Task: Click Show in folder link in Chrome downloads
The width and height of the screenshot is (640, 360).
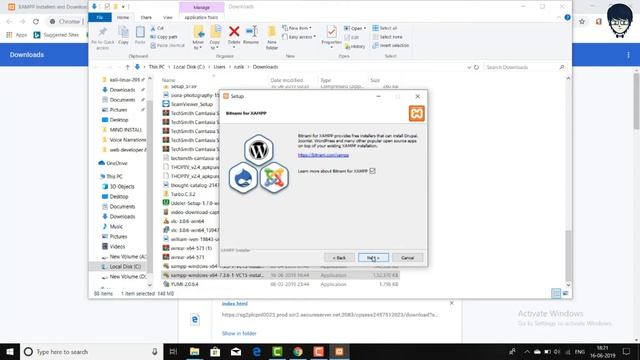Action: (239, 333)
